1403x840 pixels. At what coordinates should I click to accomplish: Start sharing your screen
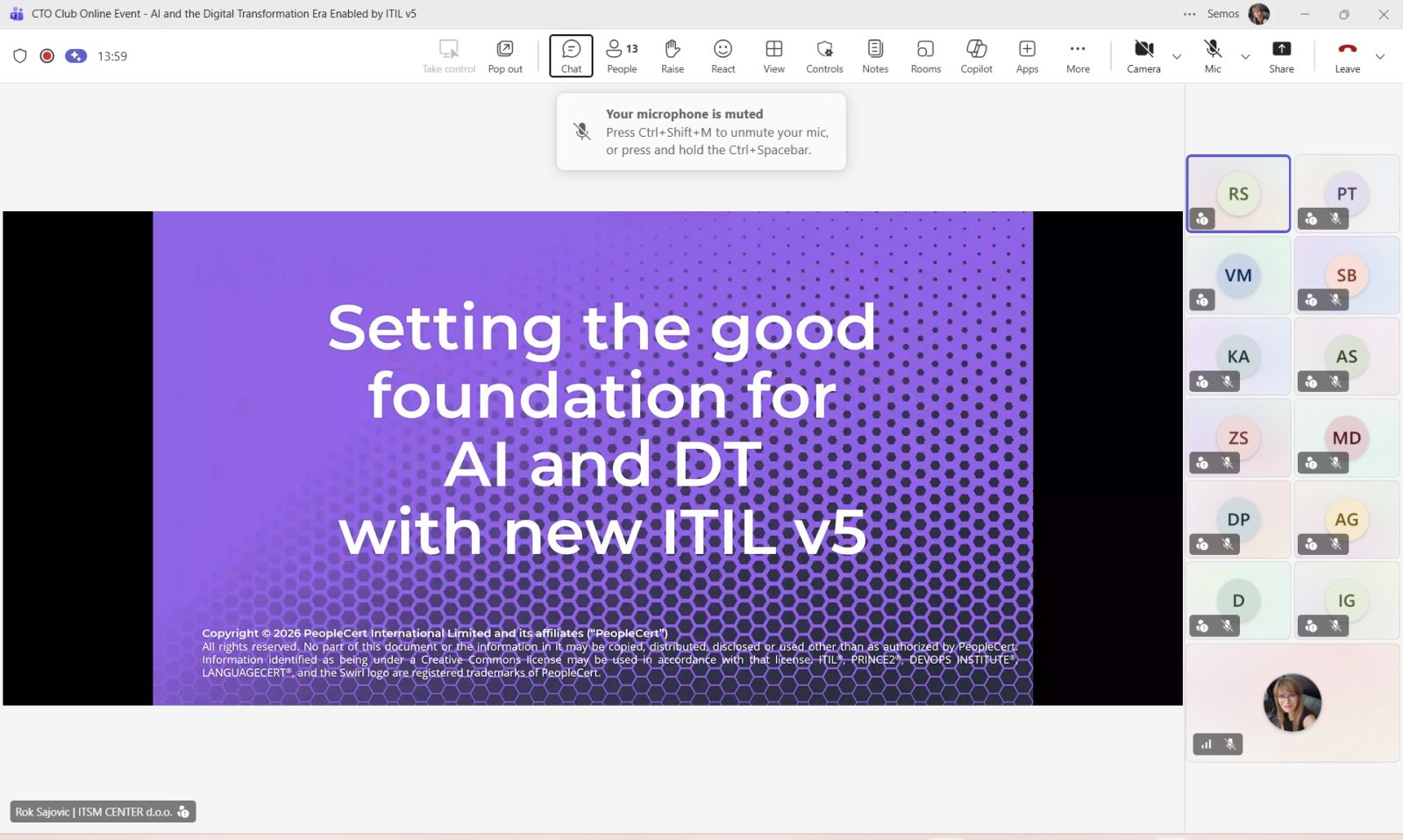coord(1281,55)
